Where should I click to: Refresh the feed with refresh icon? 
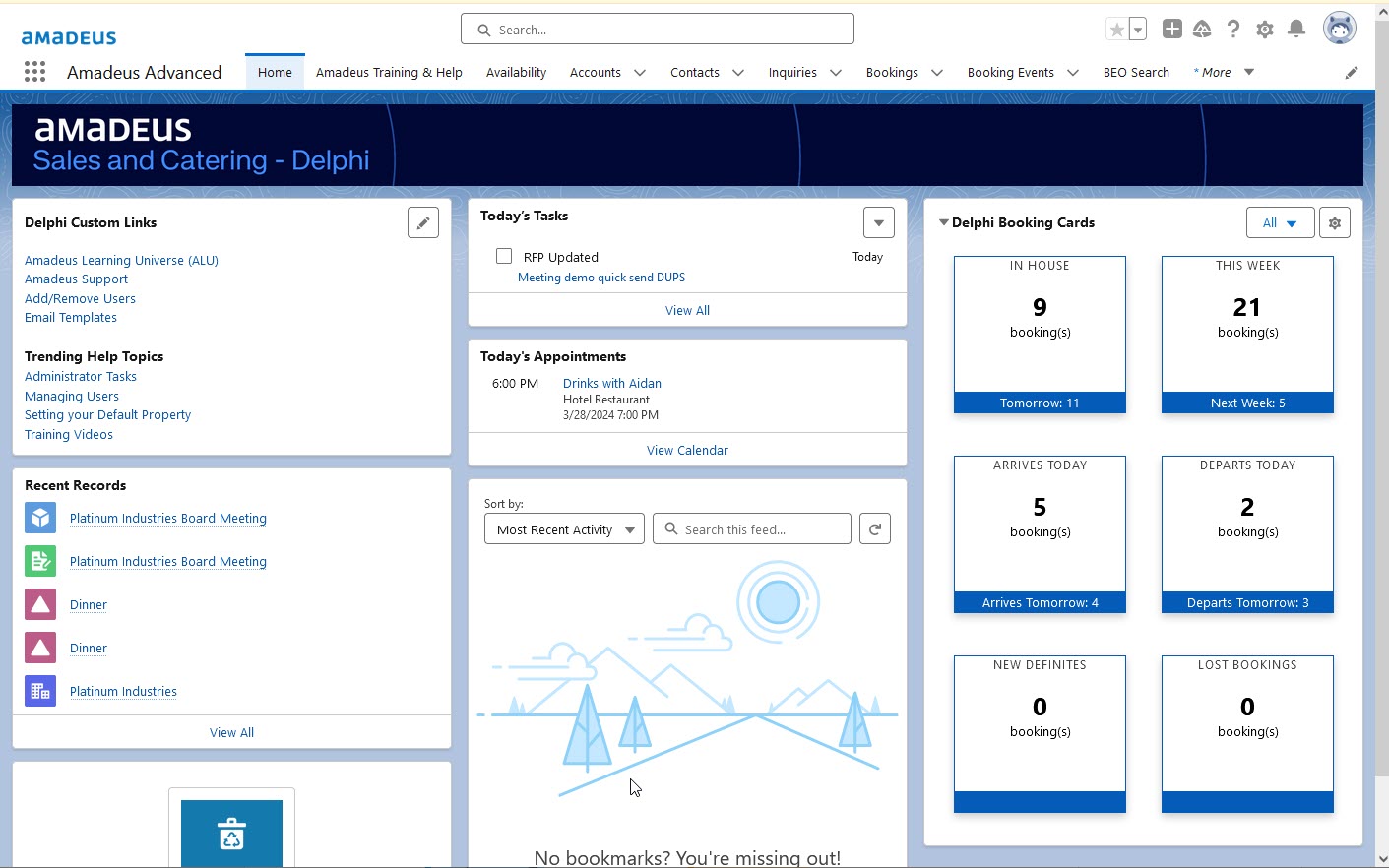click(875, 528)
